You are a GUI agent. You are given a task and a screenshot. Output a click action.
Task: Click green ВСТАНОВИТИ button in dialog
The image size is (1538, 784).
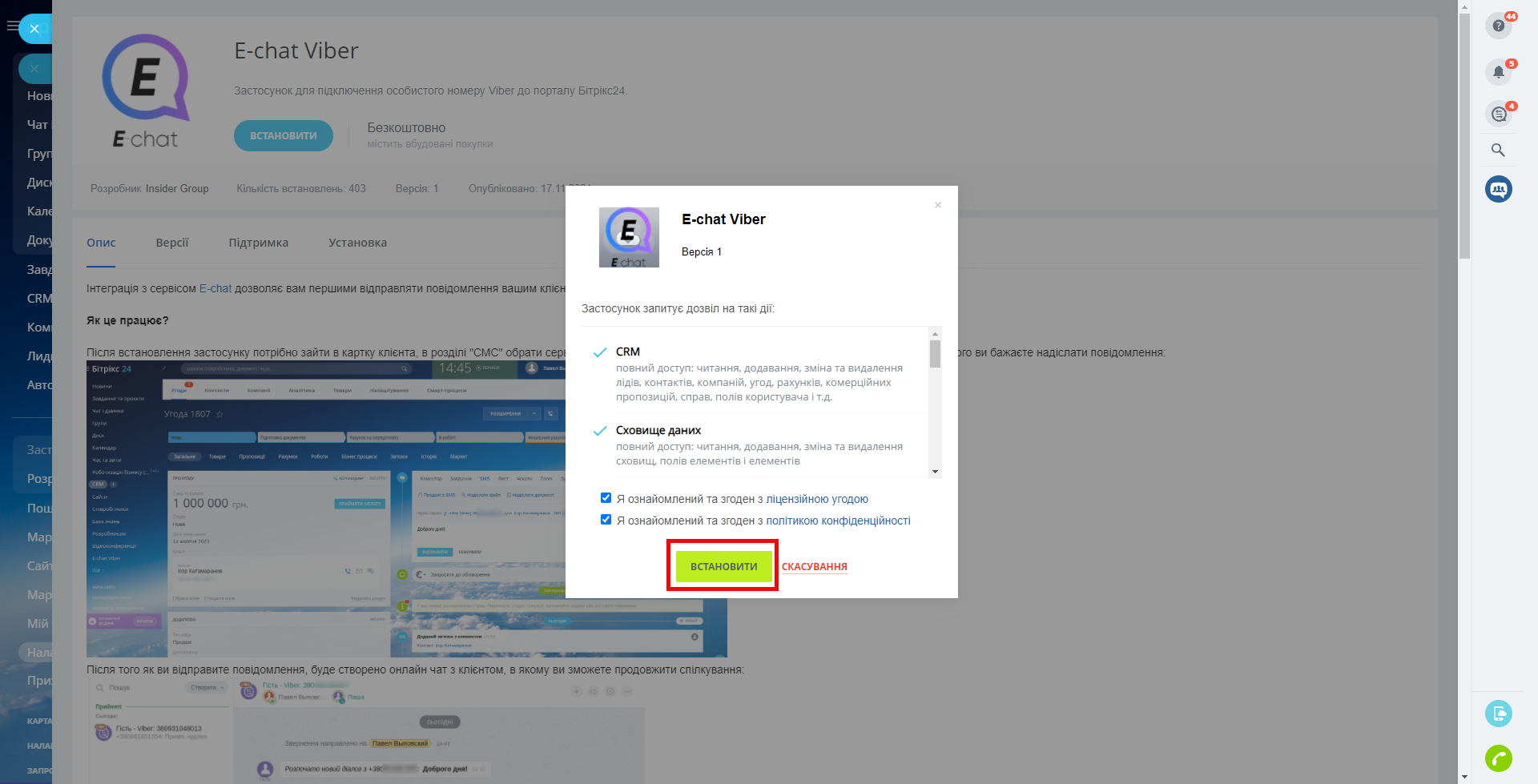coord(723,566)
